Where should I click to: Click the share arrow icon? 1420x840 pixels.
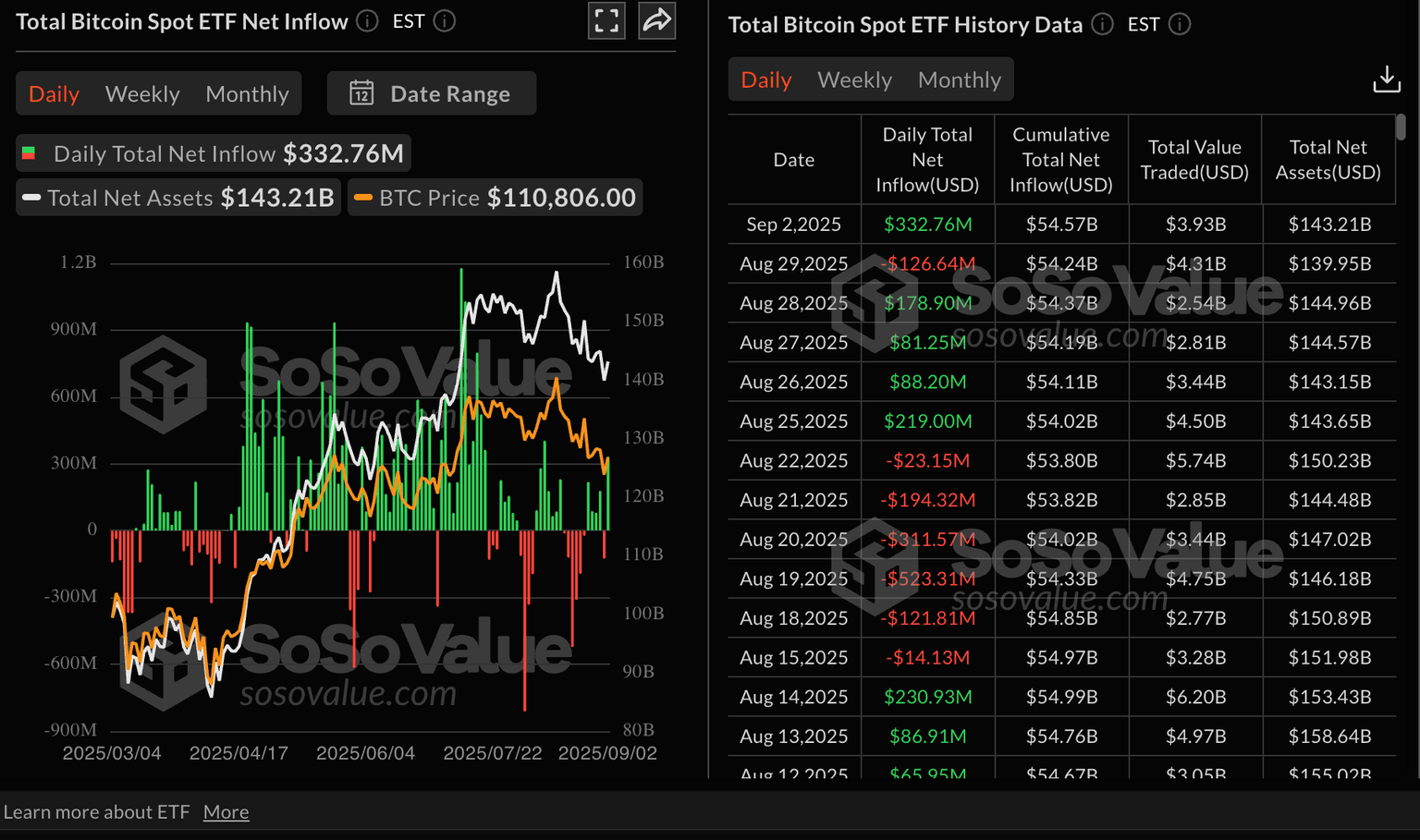point(656,20)
